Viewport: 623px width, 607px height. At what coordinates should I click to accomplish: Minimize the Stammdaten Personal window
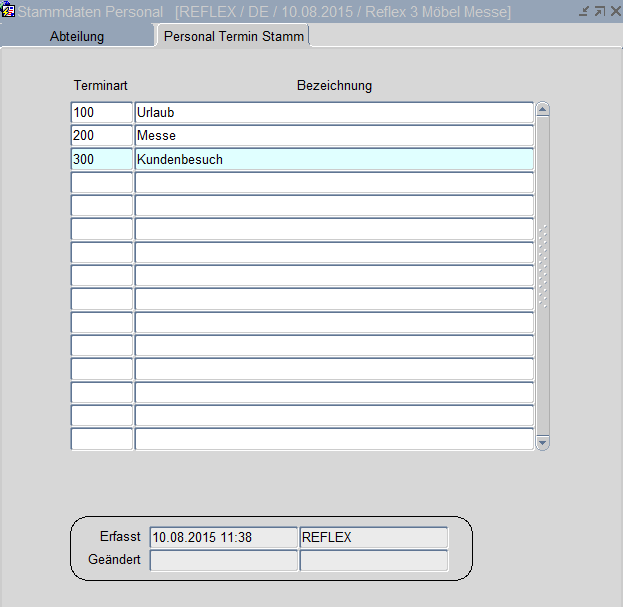pos(584,11)
